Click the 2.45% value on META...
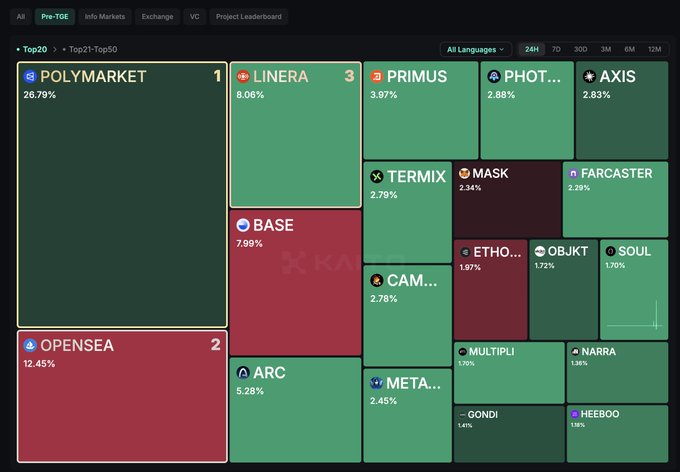Screen dimensions: 680x472 (x=383, y=401)
